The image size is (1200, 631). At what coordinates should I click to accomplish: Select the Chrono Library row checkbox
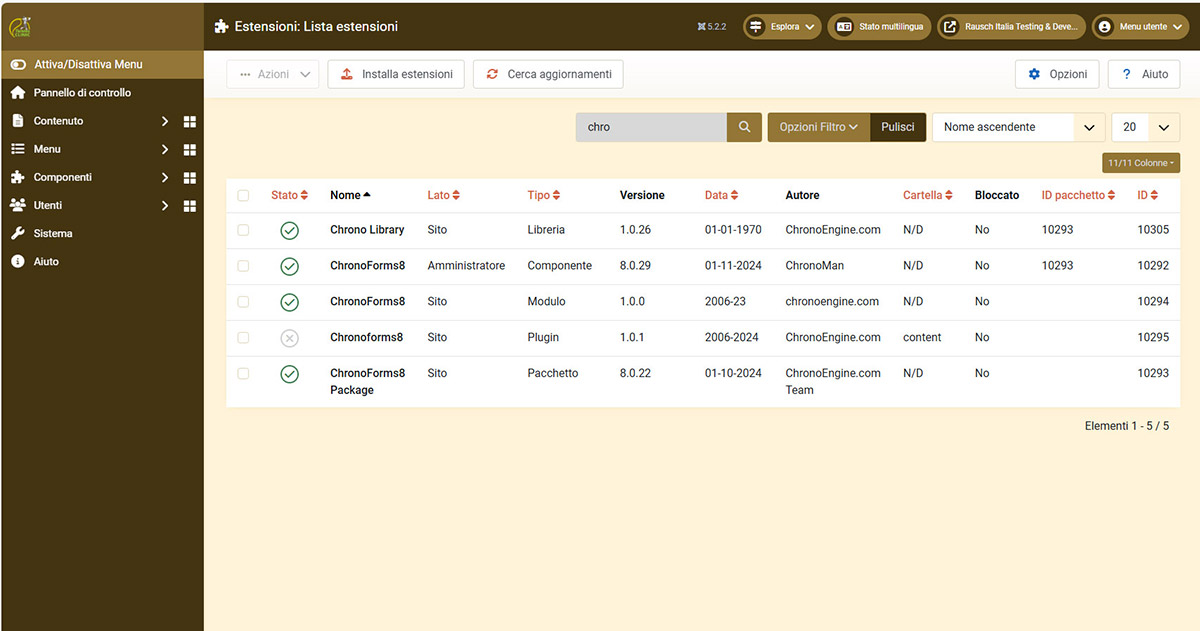pyautogui.click(x=243, y=230)
